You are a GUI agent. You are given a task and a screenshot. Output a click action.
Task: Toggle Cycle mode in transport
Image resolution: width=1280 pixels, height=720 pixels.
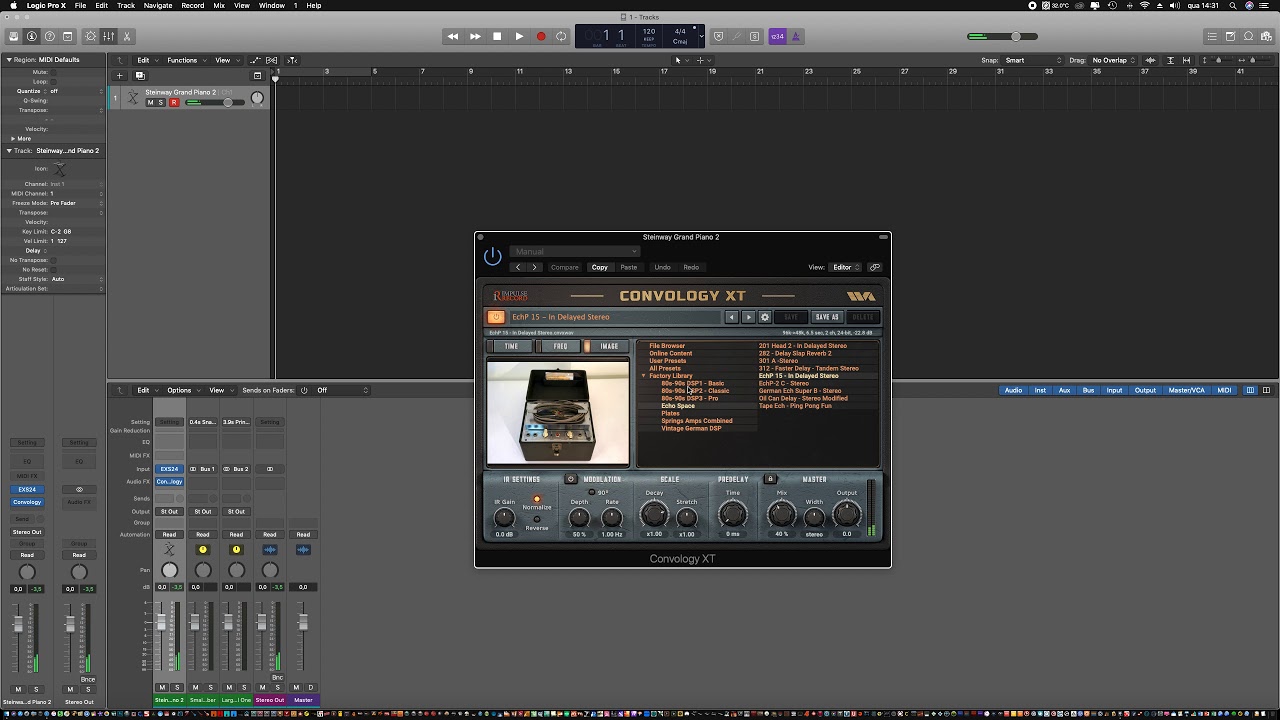click(x=562, y=37)
